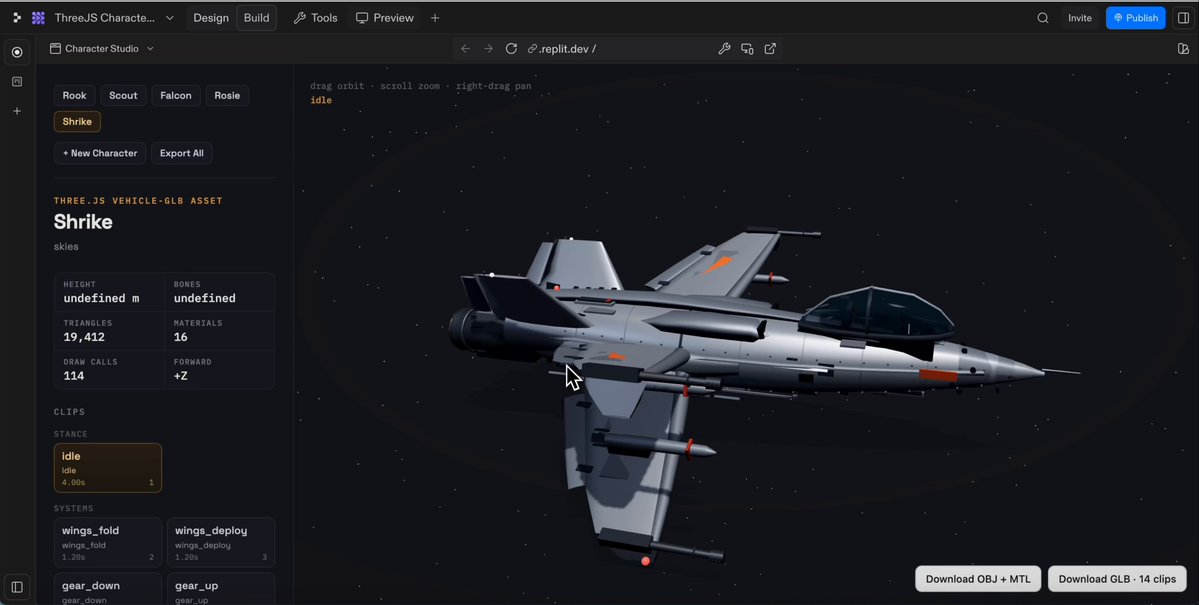Switch to Build mode
The width and height of the screenshot is (1199, 605).
256,18
